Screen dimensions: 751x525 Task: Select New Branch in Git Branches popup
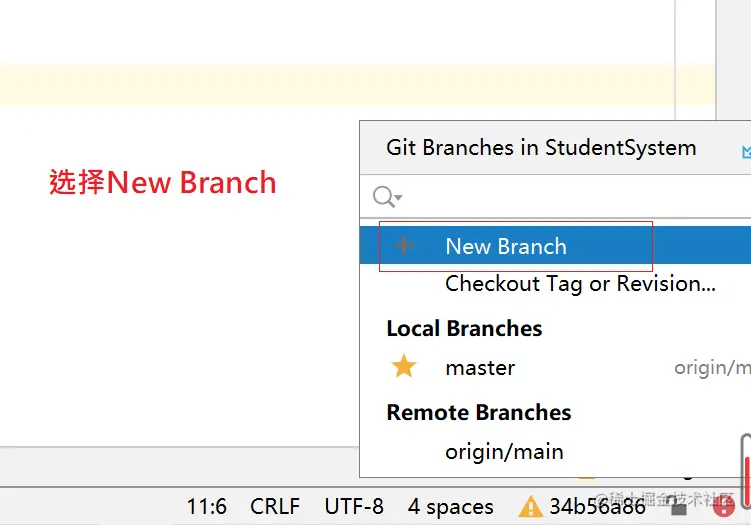pyautogui.click(x=555, y=246)
